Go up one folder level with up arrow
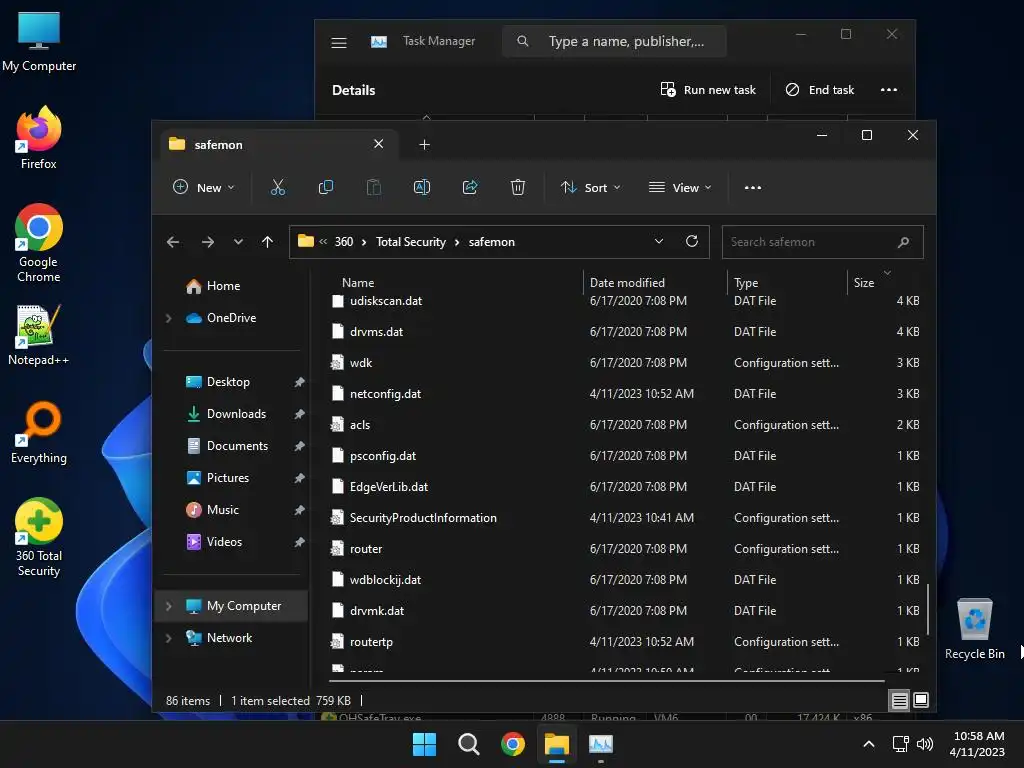Screen dimensions: 1024x768 (x=267, y=242)
